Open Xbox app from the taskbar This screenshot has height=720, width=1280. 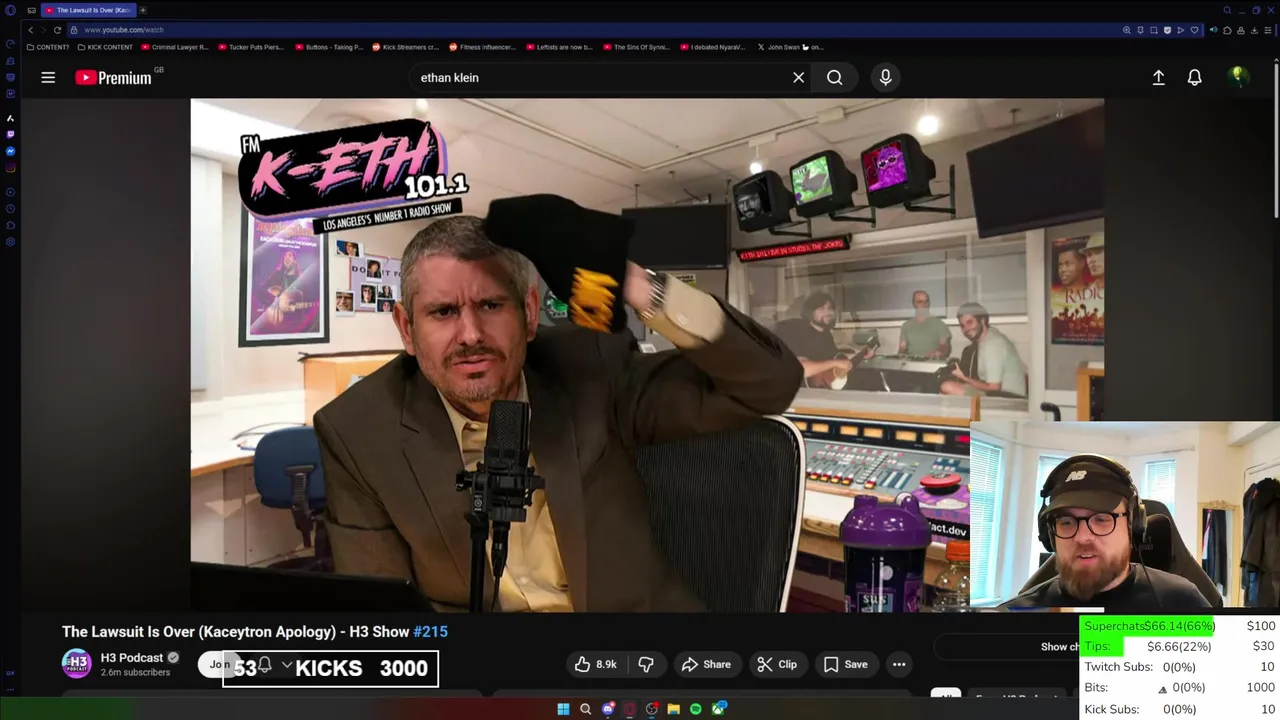(x=719, y=709)
